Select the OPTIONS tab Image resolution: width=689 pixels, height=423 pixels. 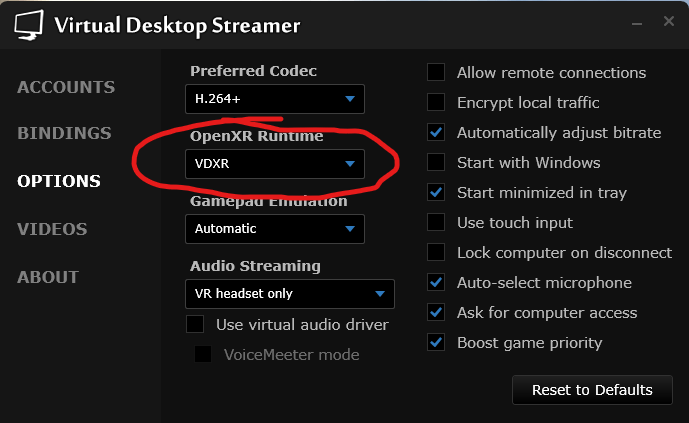(59, 181)
